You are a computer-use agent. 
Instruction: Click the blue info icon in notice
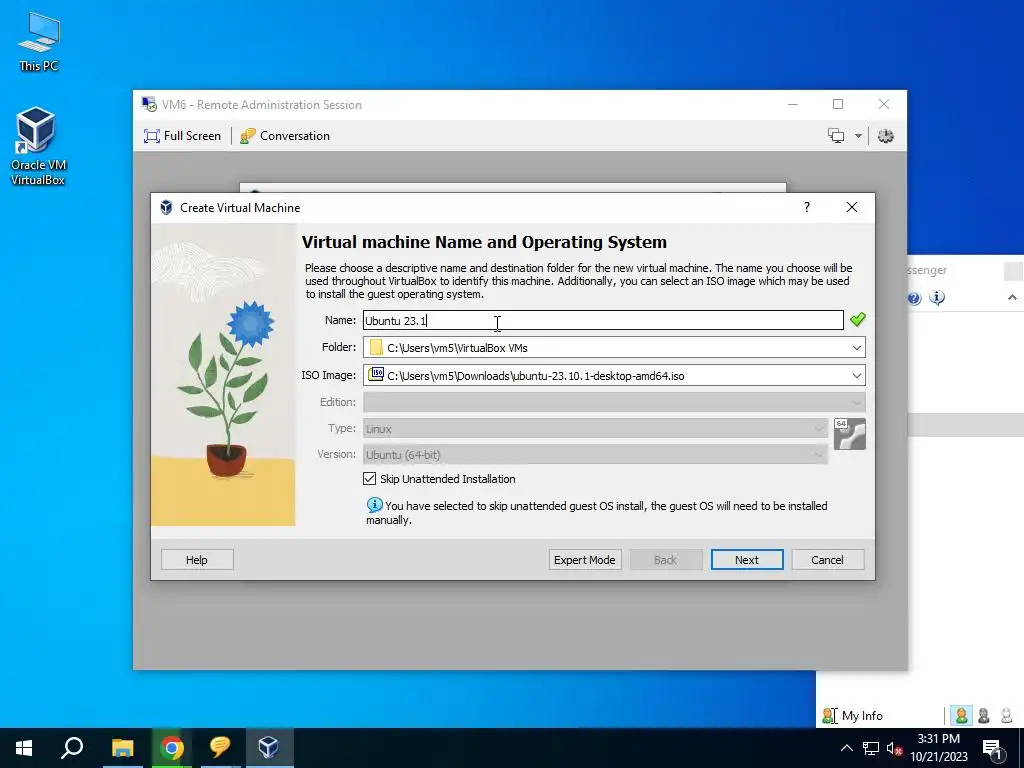[374, 505]
